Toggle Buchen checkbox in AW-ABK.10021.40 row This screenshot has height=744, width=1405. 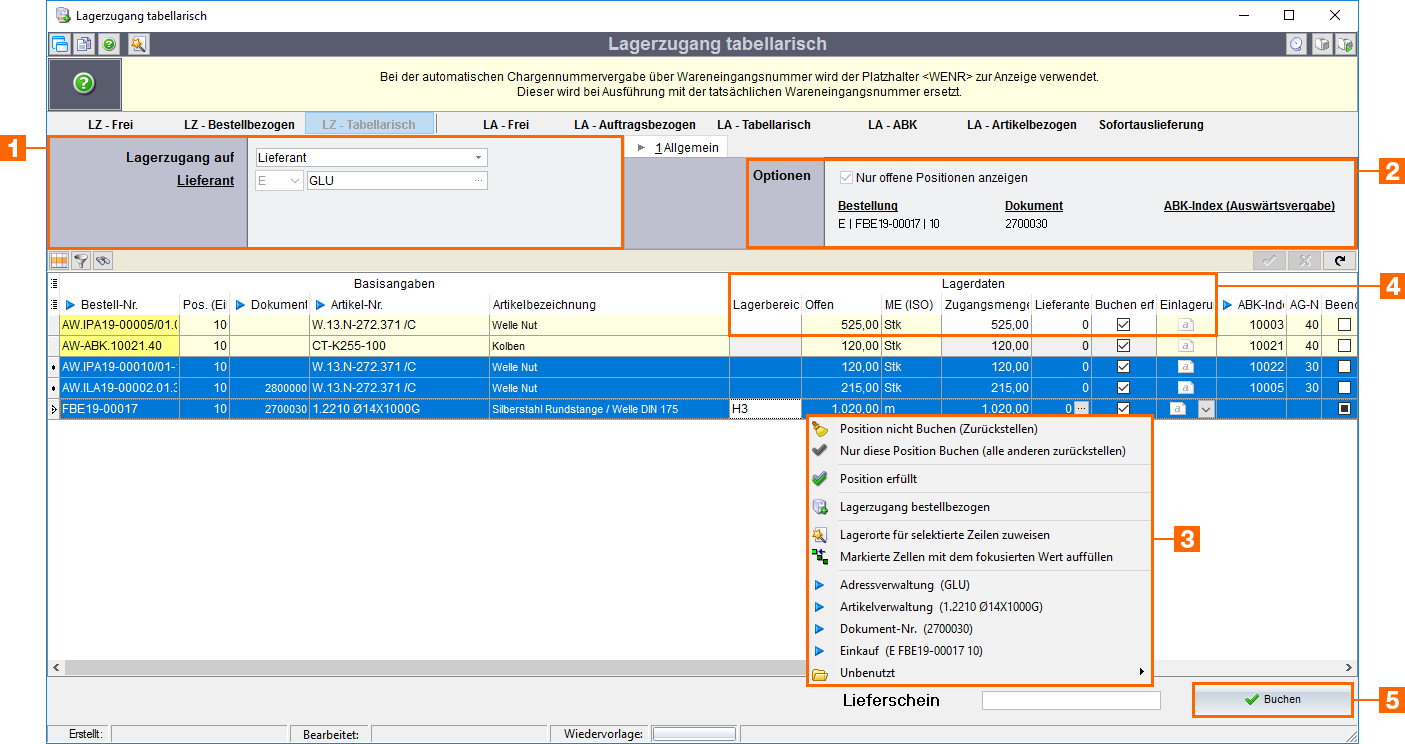1123,346
